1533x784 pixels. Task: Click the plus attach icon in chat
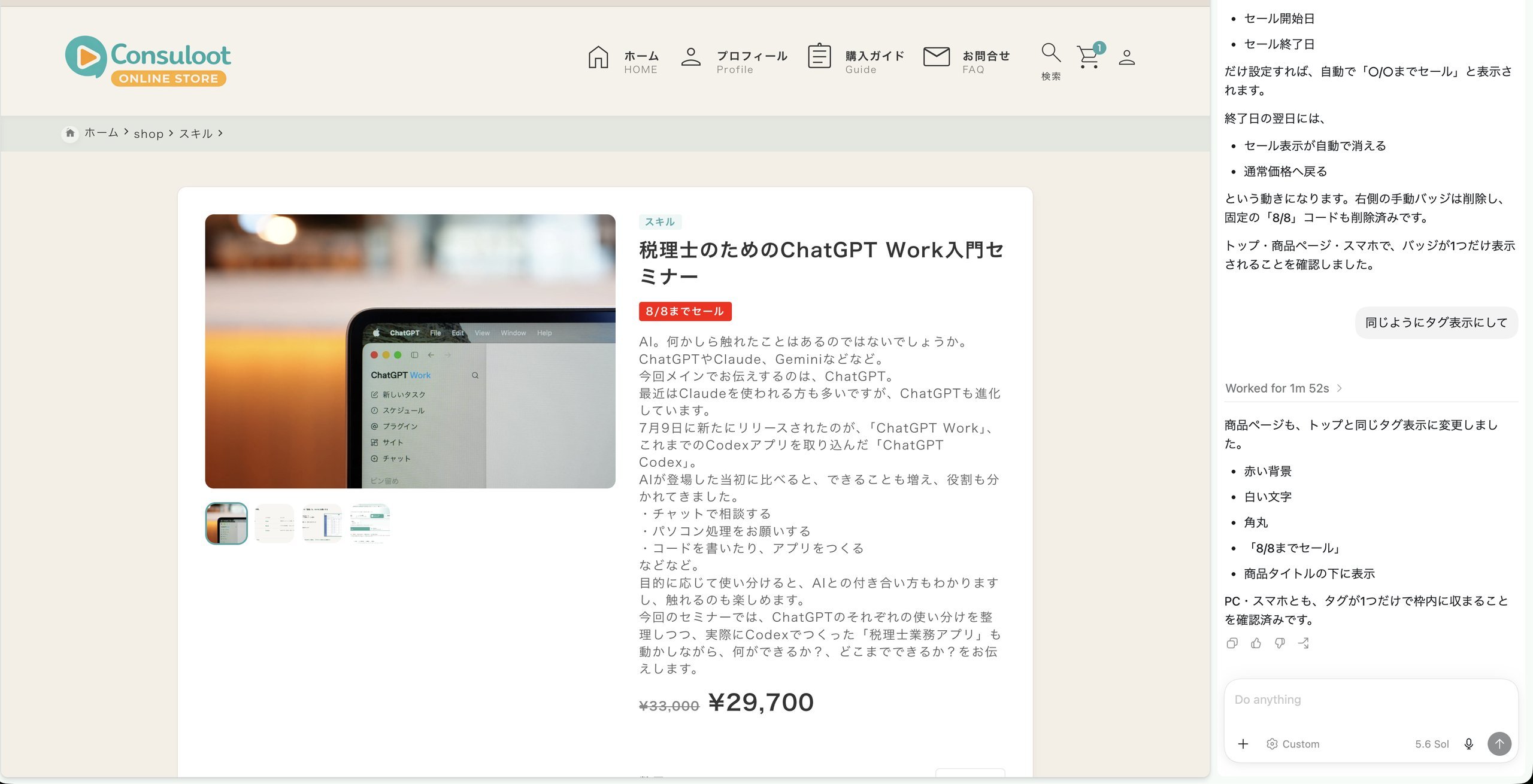[1243, 744]
